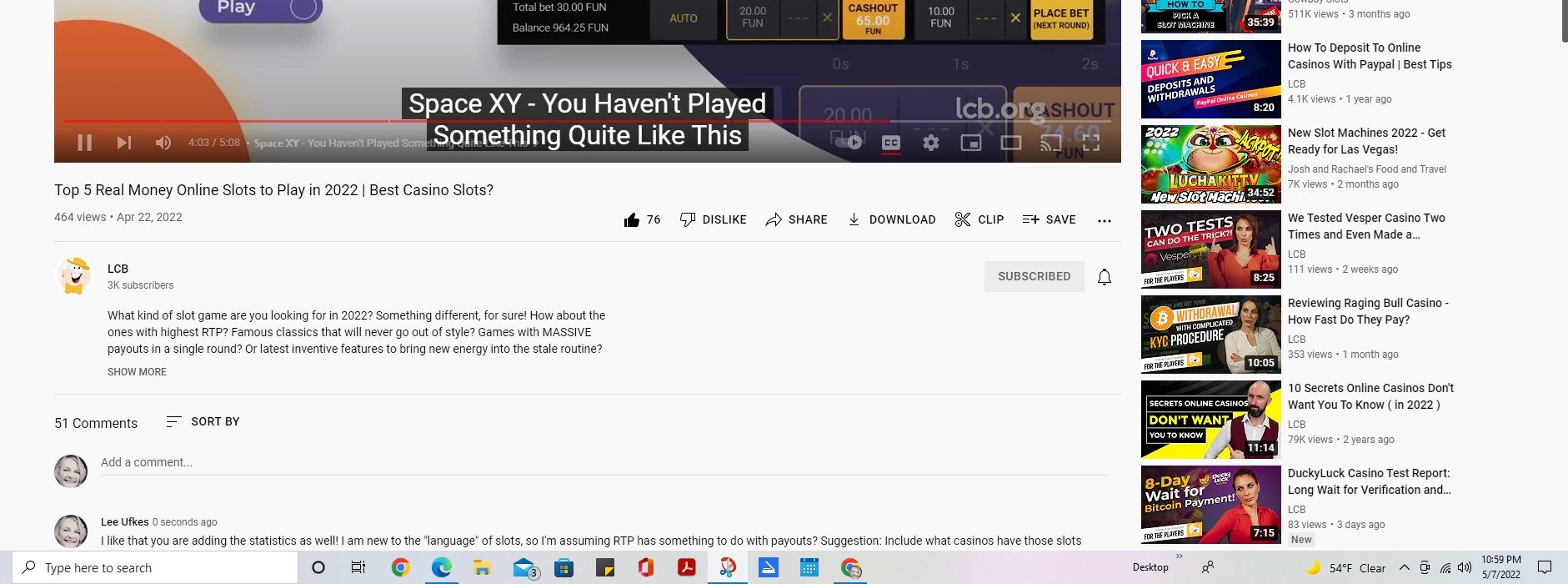The width and height of the screenshot is (1568, 584).
Task: Open We Tested Vesper Casino thumbnail
Action: [1210, 249]
